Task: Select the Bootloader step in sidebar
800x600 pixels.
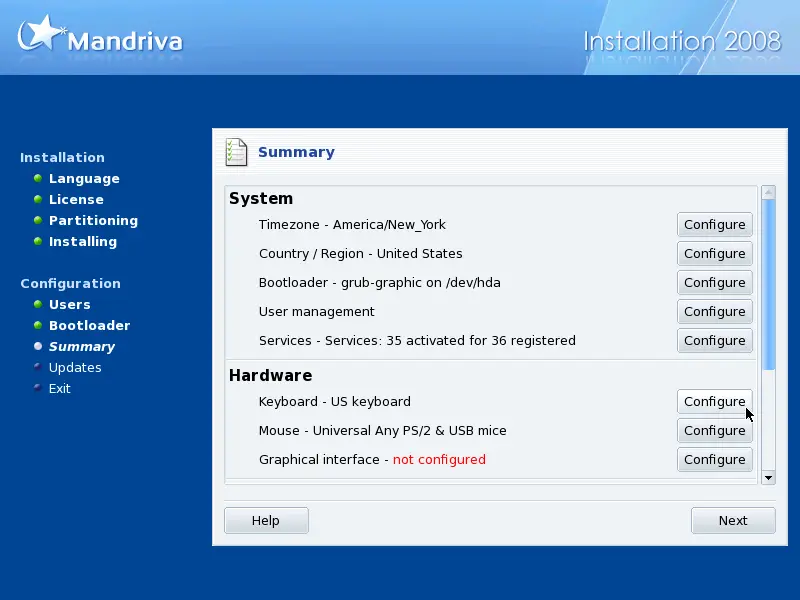Action: click(x=89, y=326)
